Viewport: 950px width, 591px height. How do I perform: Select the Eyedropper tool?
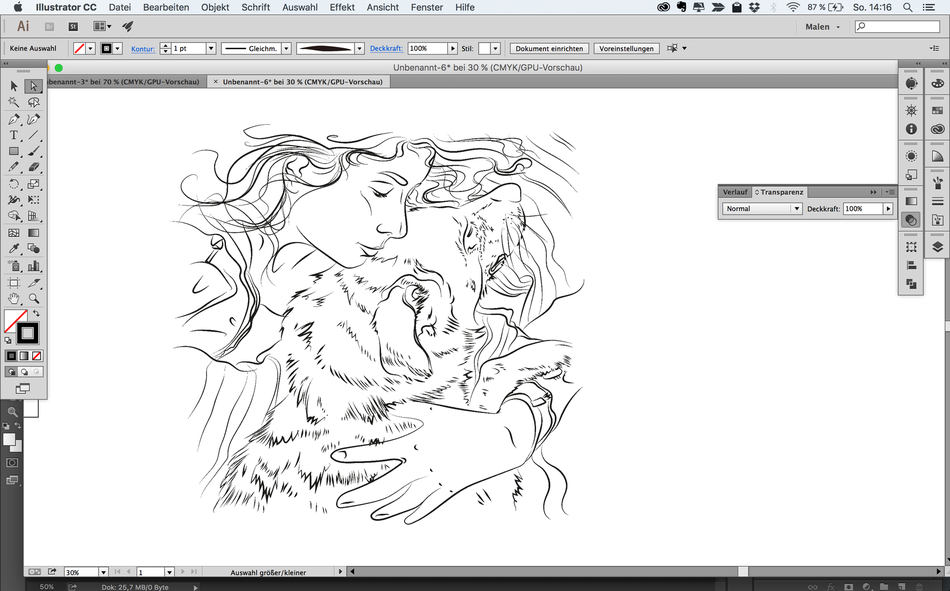point(14,249)
